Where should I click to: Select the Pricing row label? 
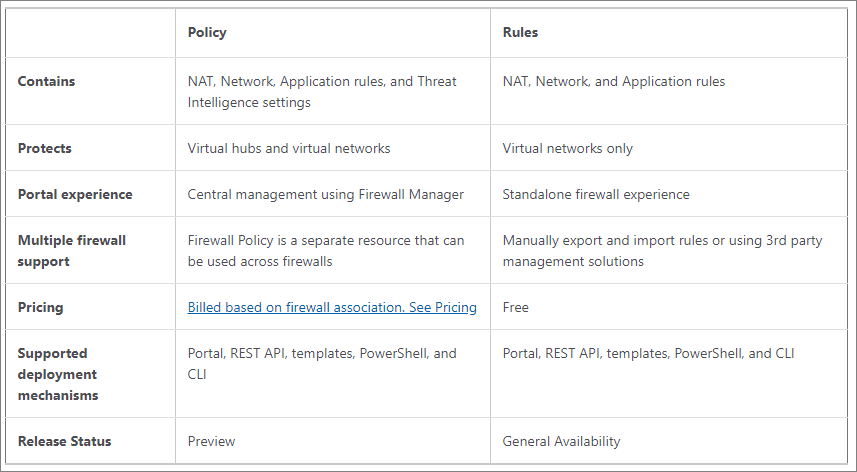[x=40, y=307]
